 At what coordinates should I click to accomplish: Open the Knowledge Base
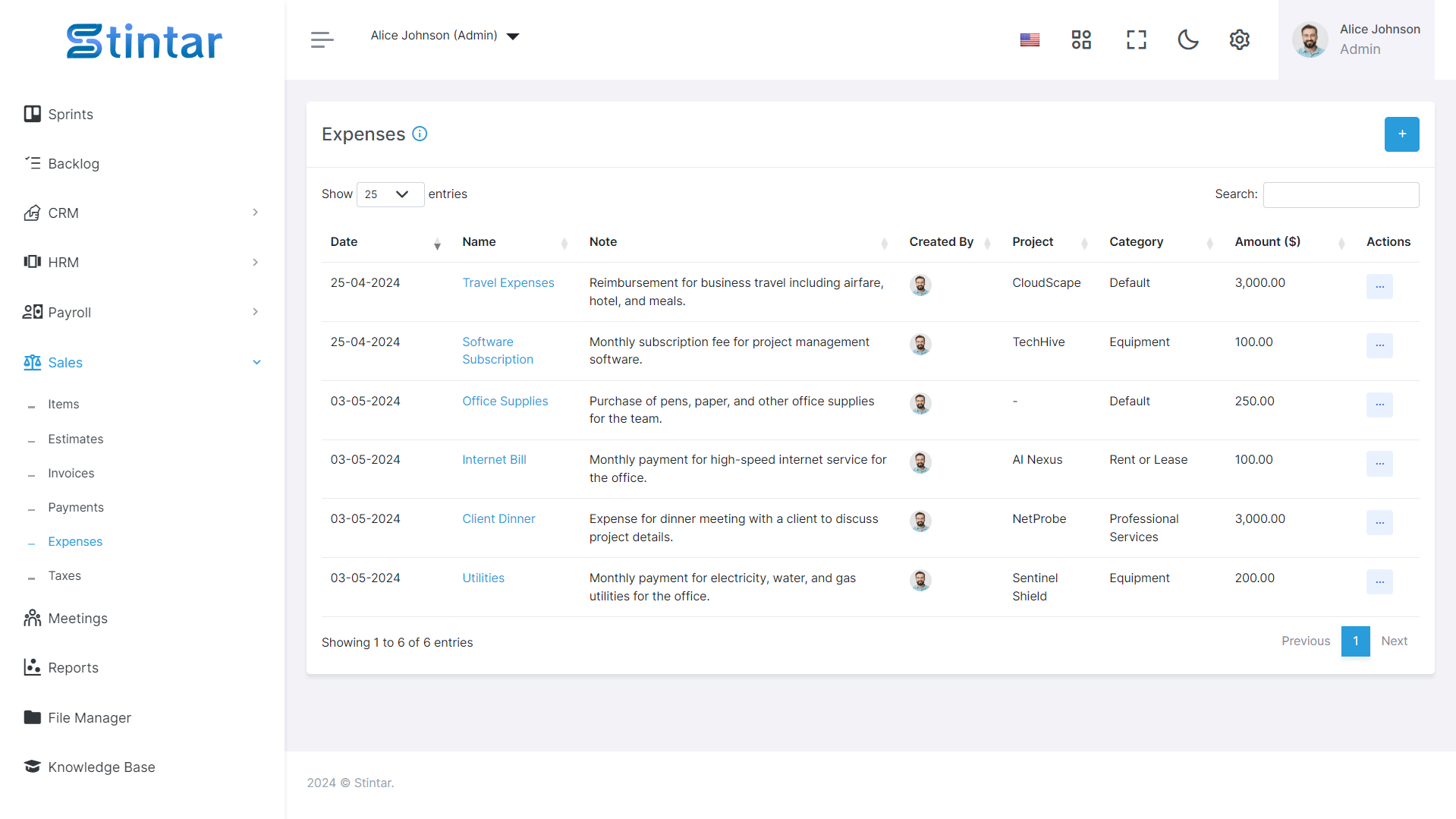tap(90, 767)
